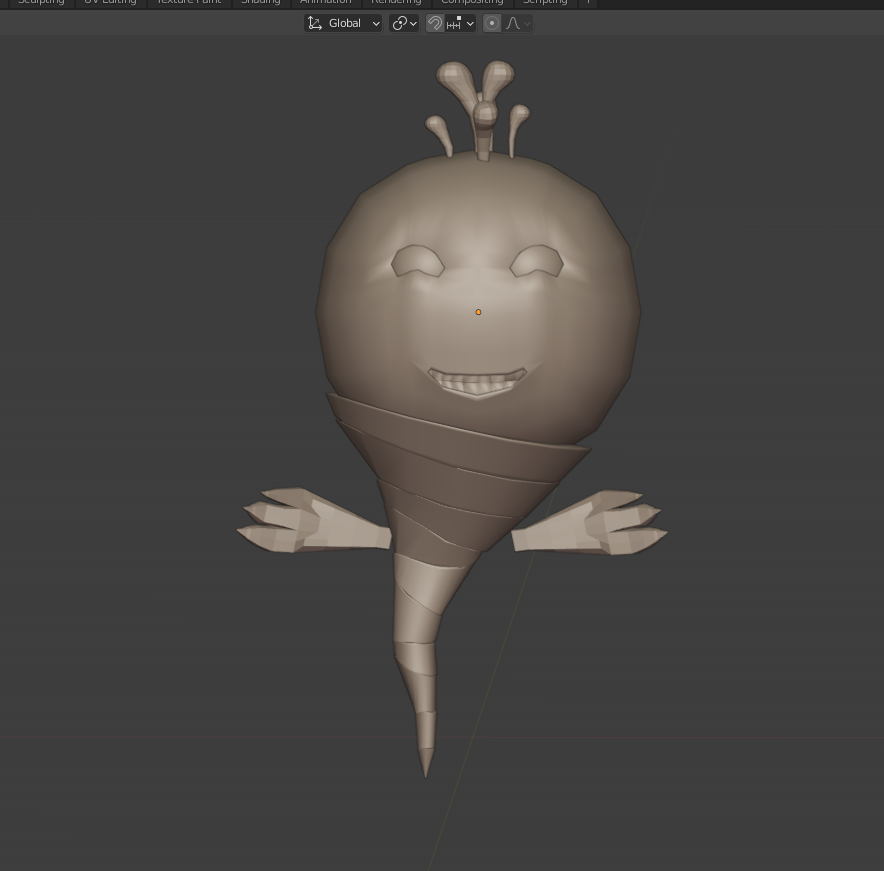Select the character's round head mesh
The image size is (884, 871).
pos(478,299)
